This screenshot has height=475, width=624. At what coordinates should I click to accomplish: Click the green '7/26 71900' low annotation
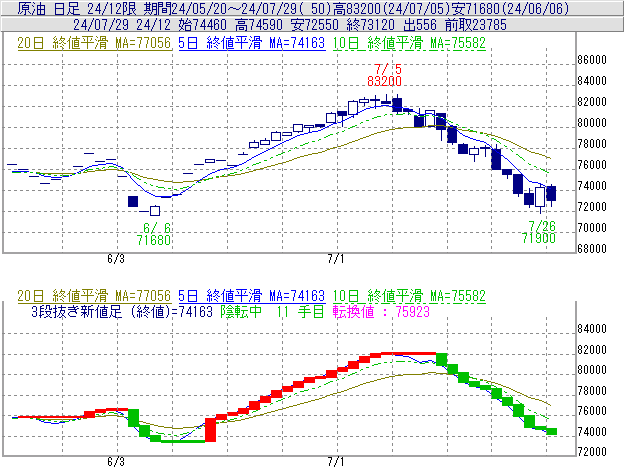539,232
